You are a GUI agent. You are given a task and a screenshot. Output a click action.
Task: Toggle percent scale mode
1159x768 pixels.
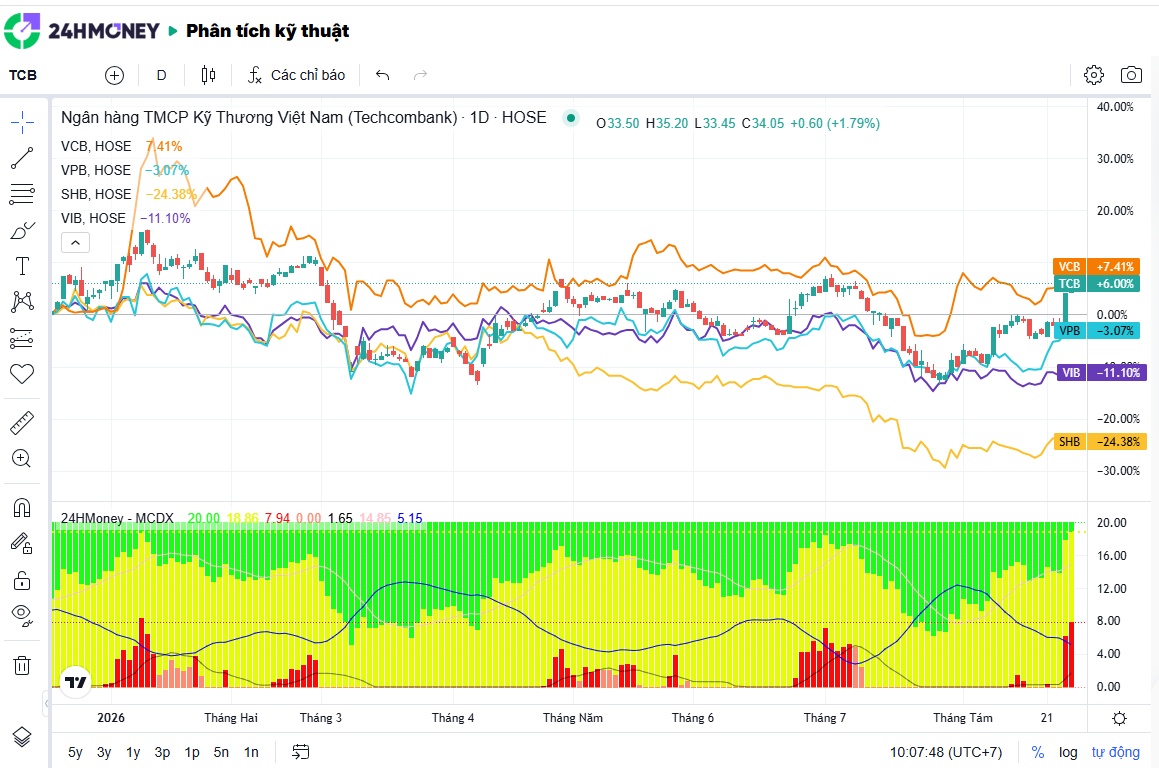tap(1038, 752)
